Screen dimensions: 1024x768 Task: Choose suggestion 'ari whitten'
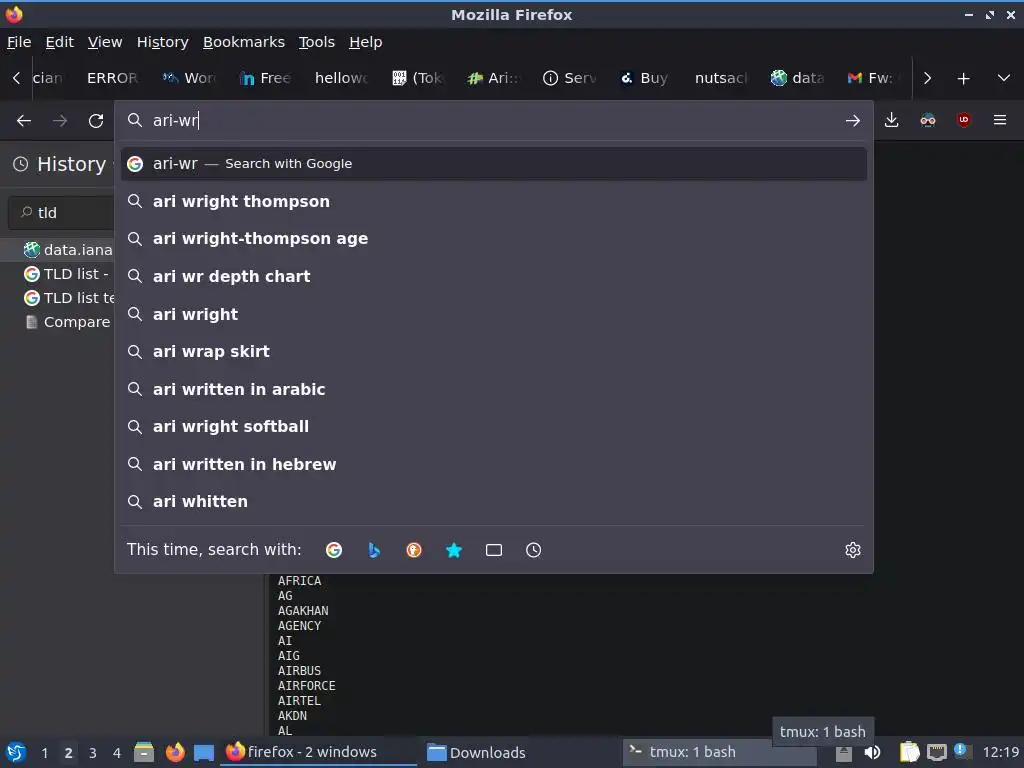tap(494, 502)
